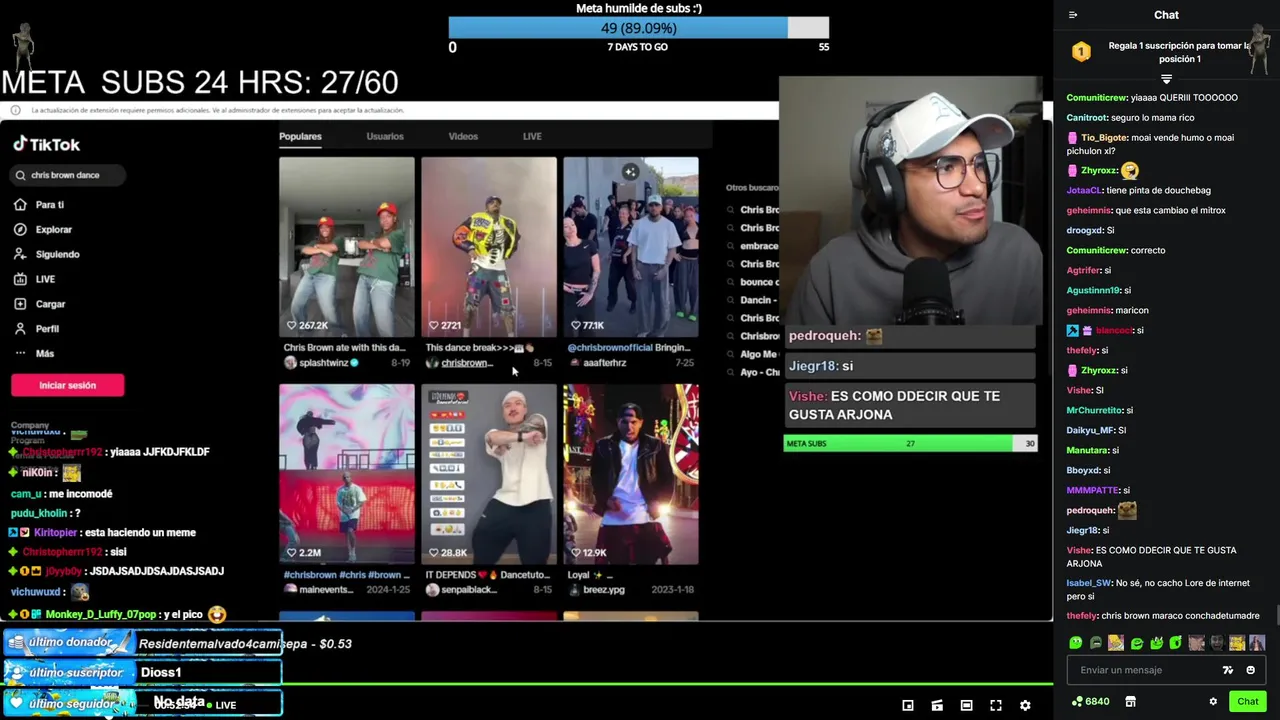Image resolution: width=1280 pixels, height=720 pixels.
Task: Open video thumbnail with 267.2K likes
Action: (347, 246)
